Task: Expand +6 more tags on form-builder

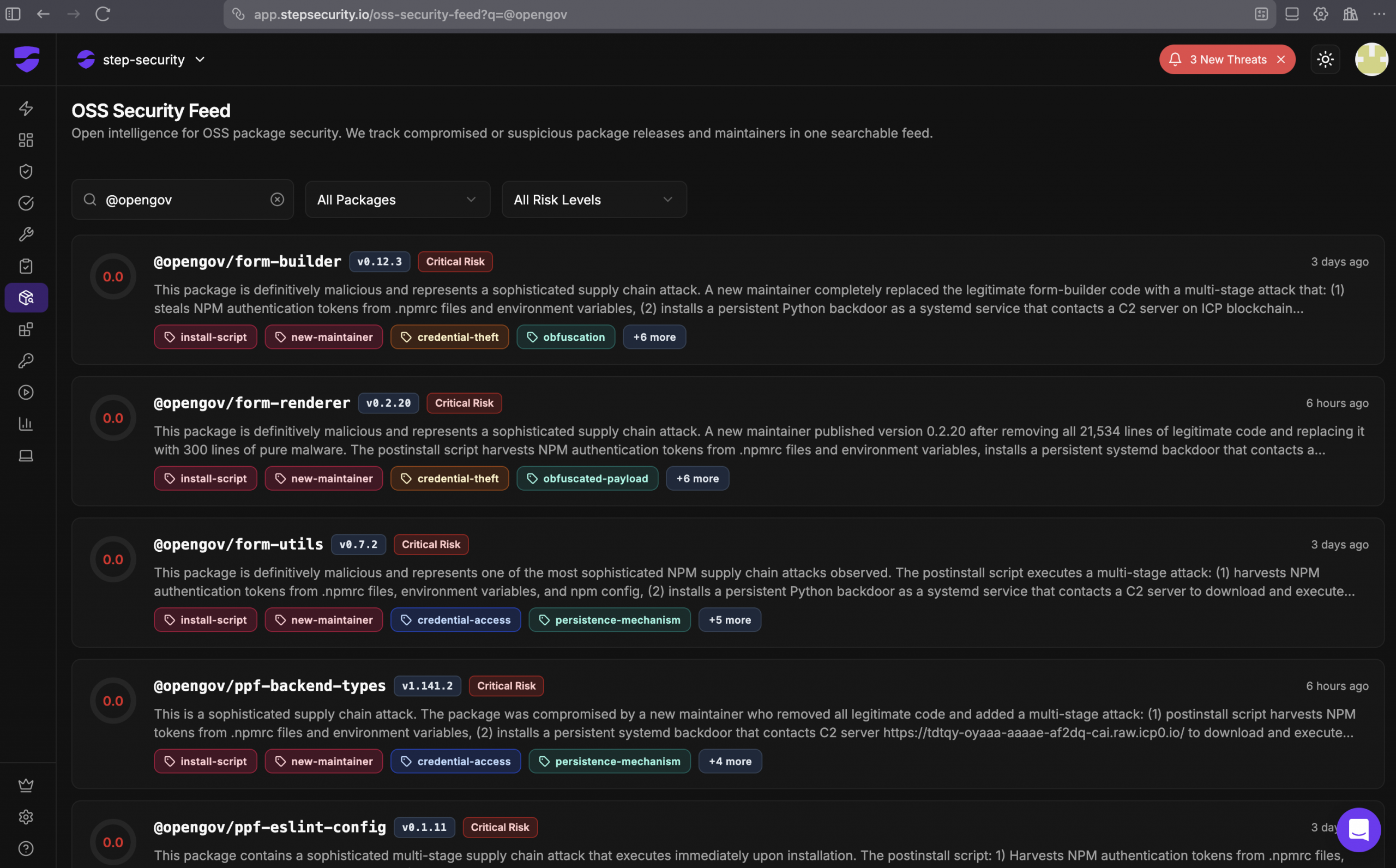Action: point(654,337)
